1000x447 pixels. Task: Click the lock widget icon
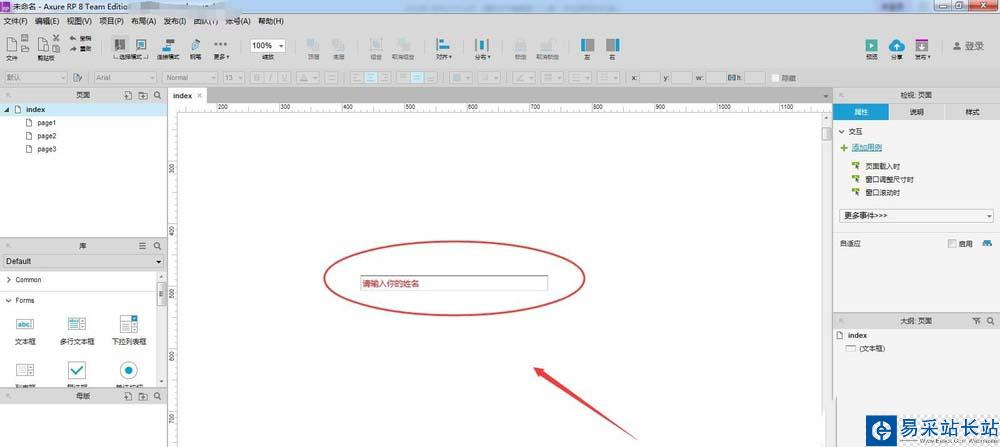(520, 45)
